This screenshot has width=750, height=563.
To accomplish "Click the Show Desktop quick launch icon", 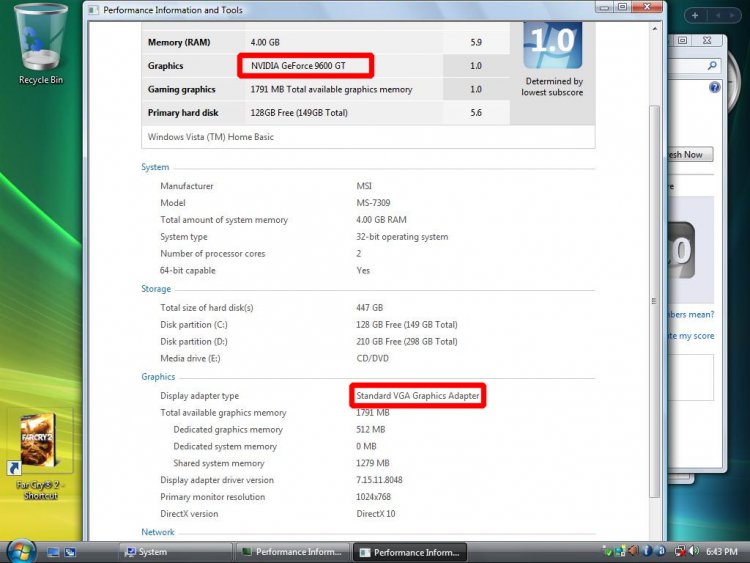I will (53, 552).
